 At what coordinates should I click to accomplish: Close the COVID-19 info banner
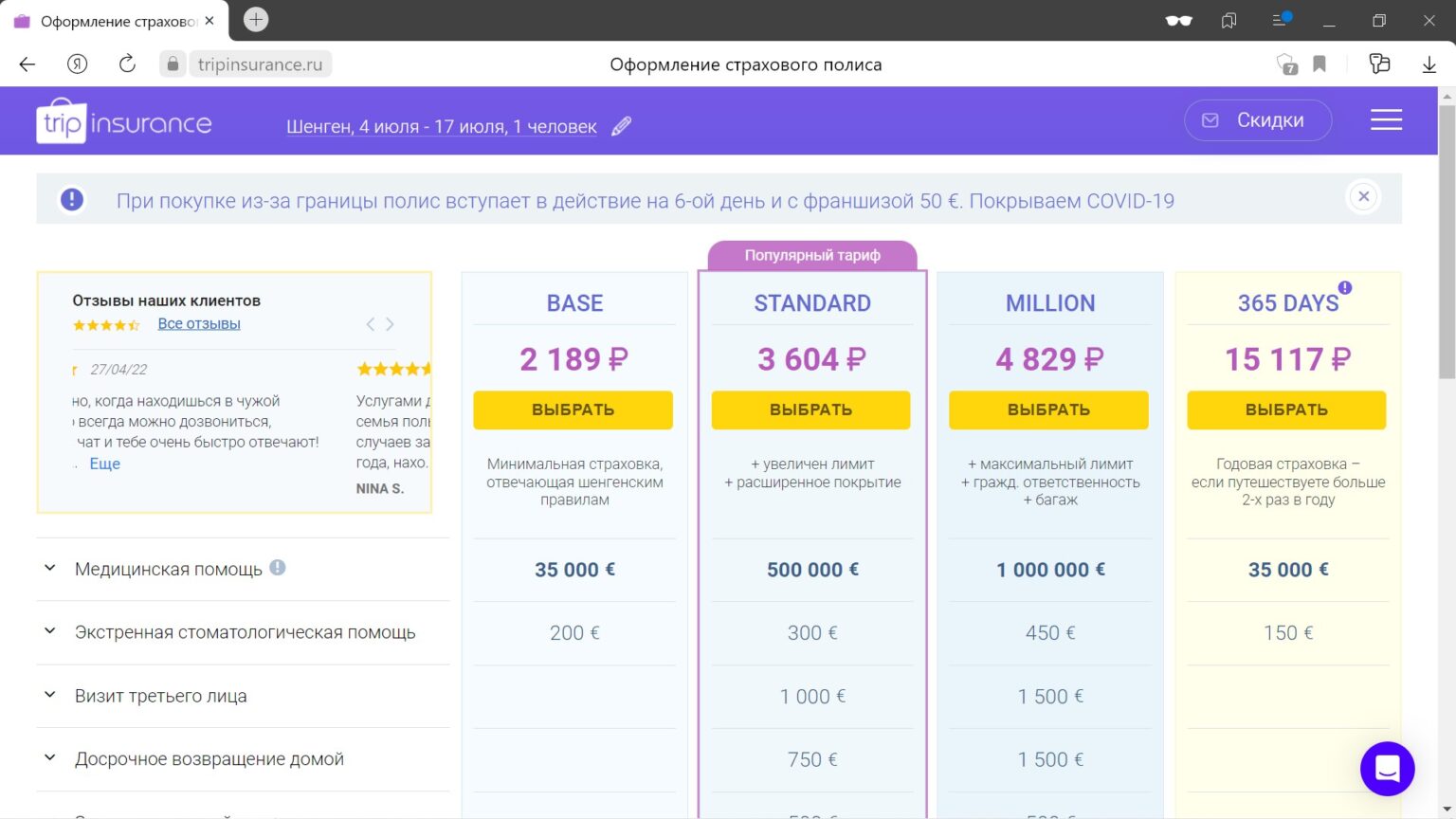[1363, 197]
